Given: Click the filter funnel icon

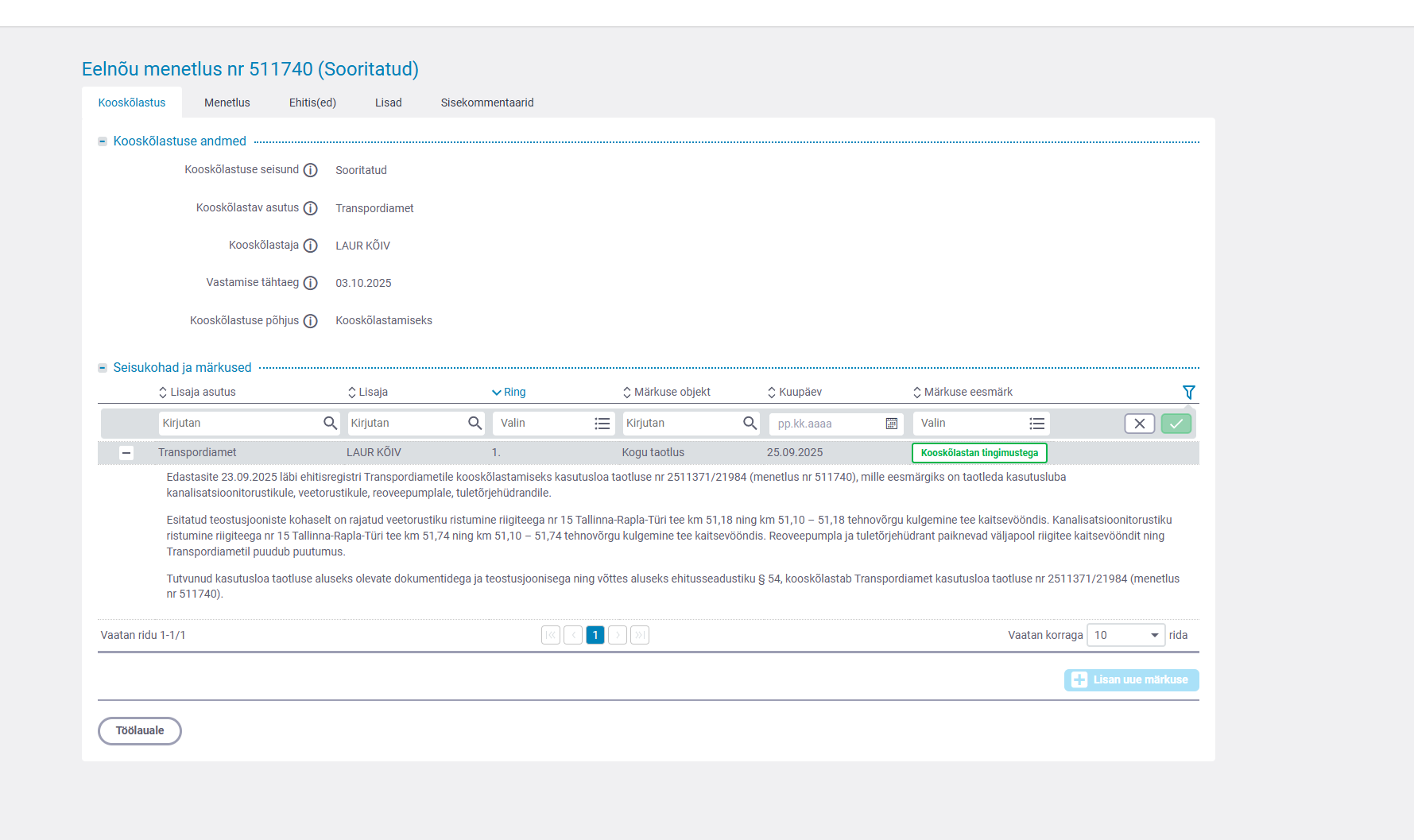Looking at the screenshot, I should pyautogui.click(x=1188, y=392).
